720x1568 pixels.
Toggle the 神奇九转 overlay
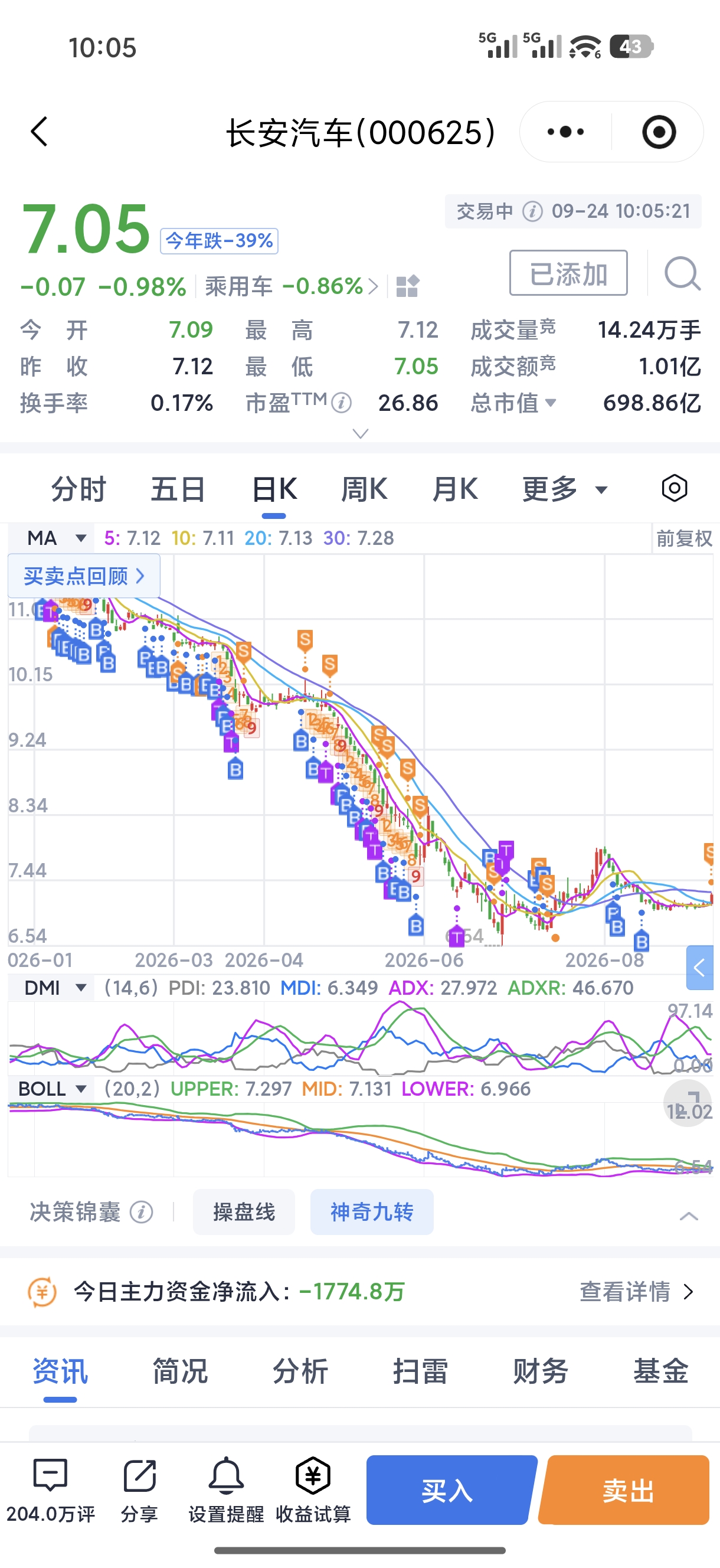click(372, 1212)
